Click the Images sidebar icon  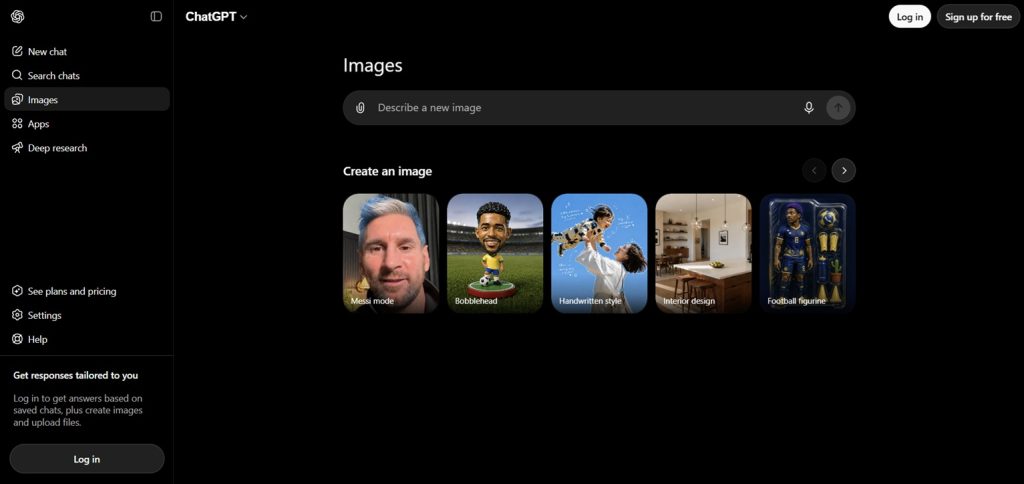coord(18,99)
